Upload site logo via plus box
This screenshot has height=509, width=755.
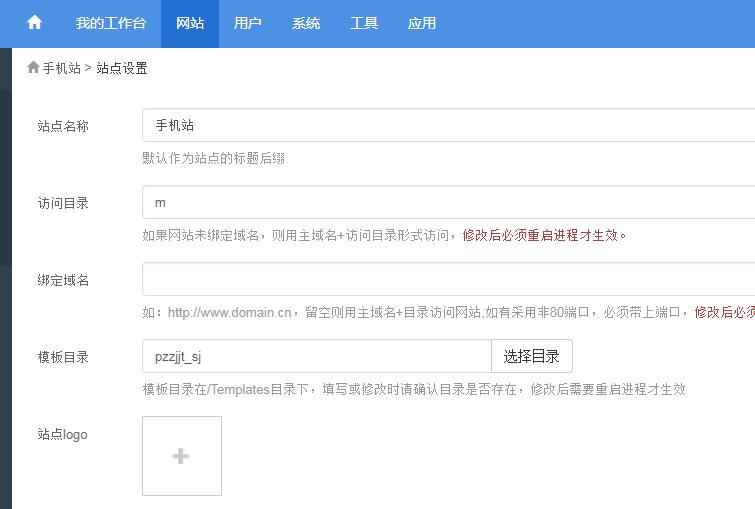tap(182, 456)
